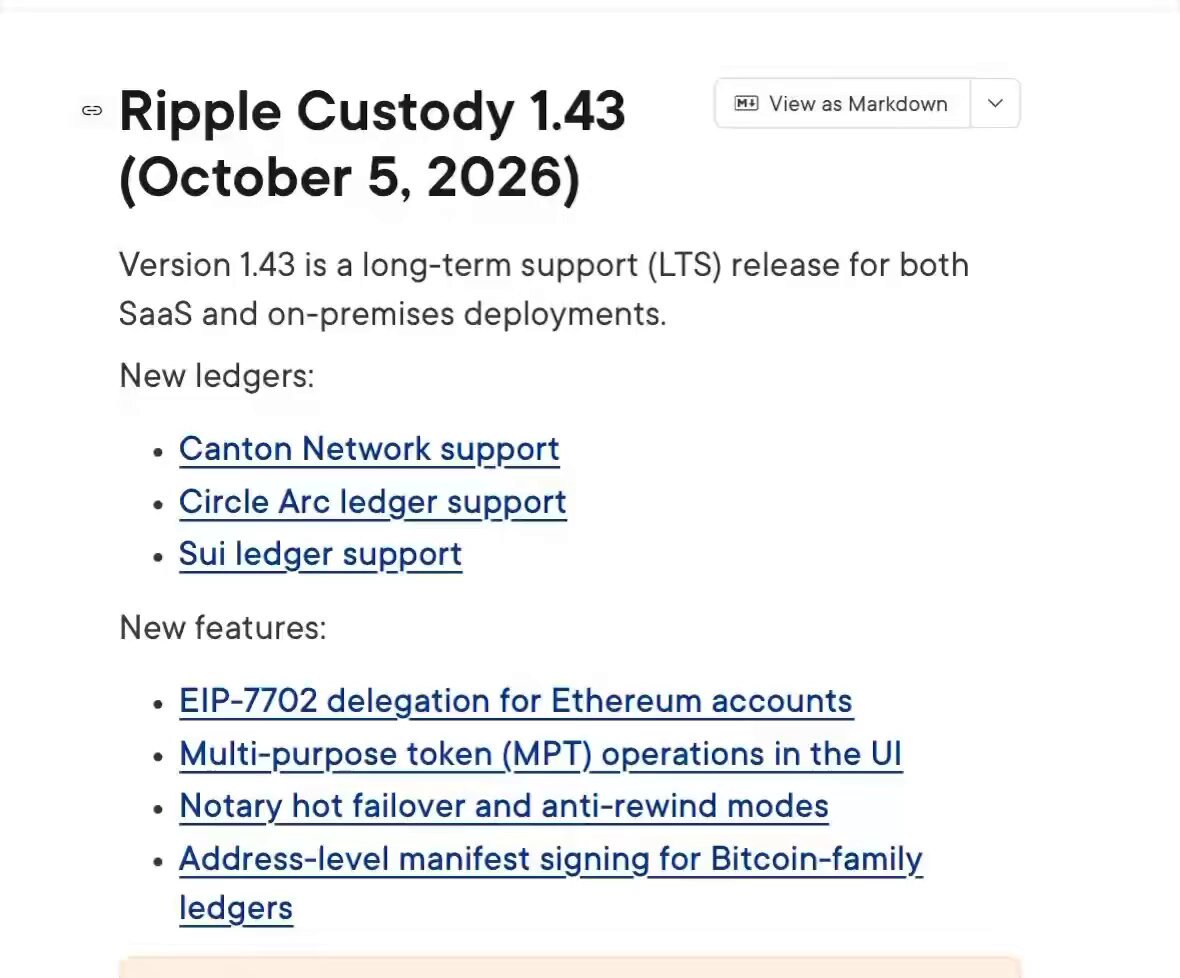Click the New features: label
The height and width of the screenshot is (978, 1180).
tap(223, 627)
